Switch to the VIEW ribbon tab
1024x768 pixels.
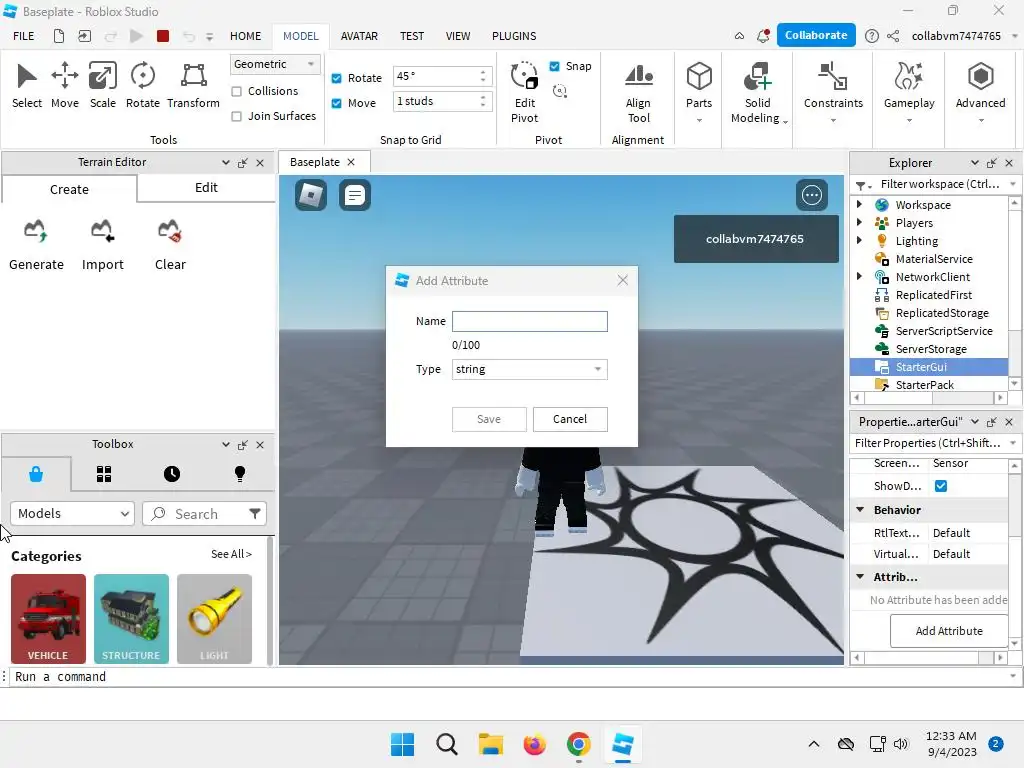click(x=458, y=36)
